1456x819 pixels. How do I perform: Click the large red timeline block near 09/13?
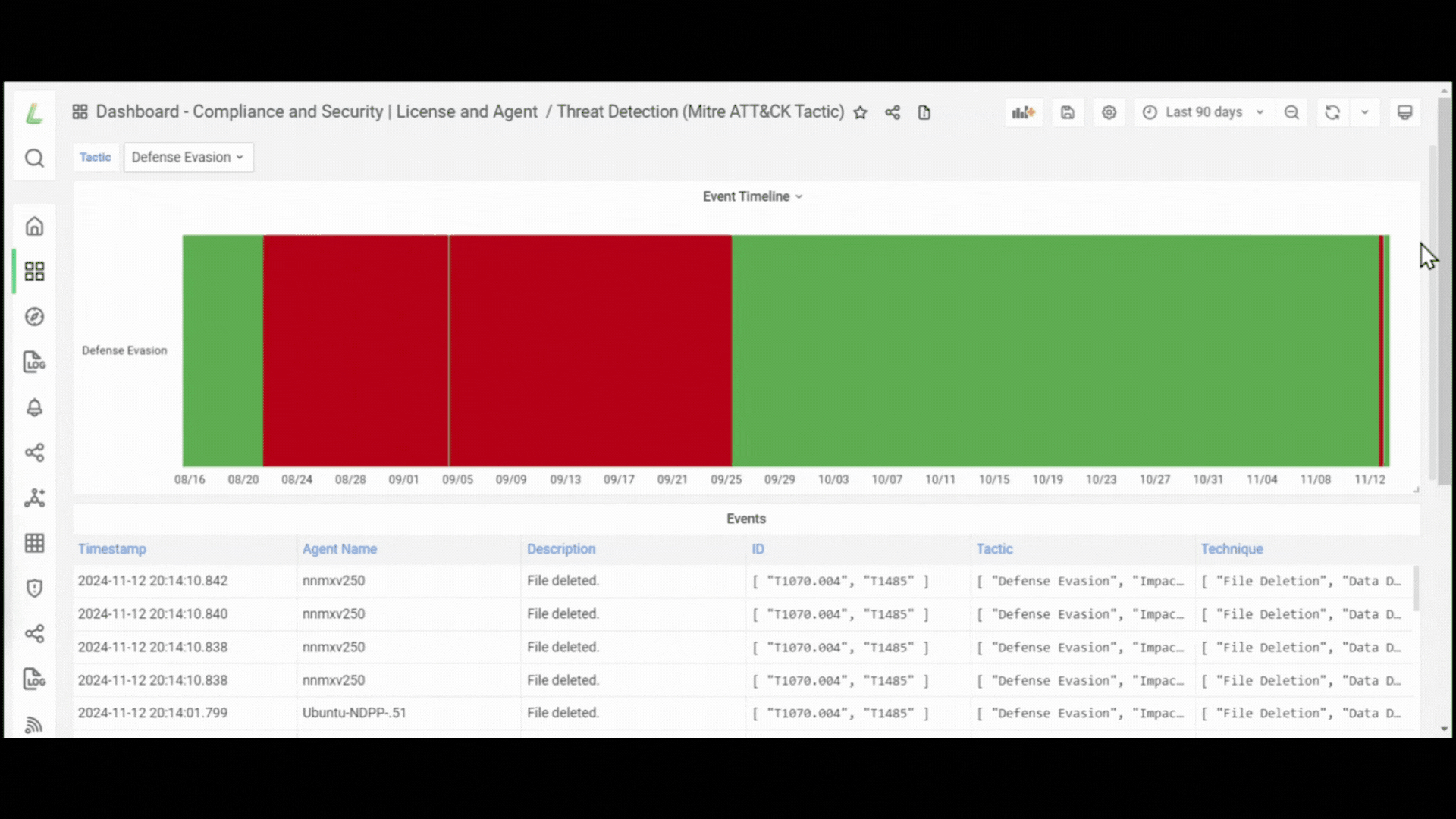point(590,350)
